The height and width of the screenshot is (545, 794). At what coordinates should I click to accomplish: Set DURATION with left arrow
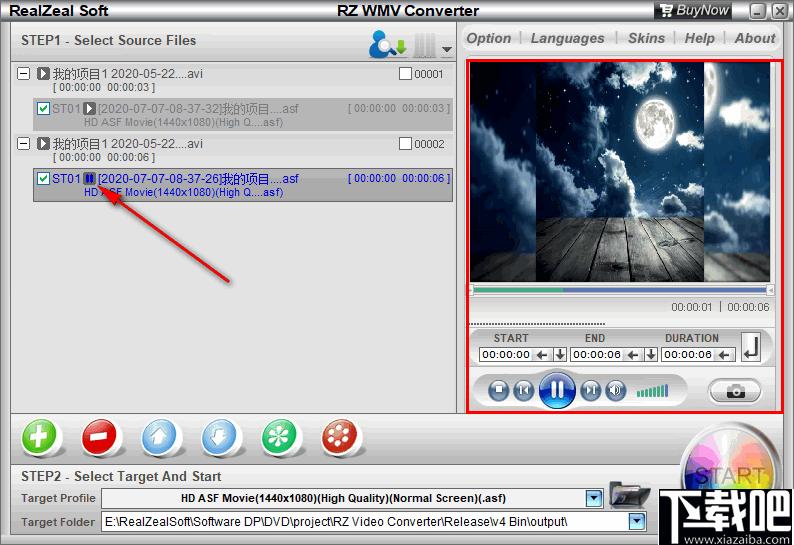[x=724, y=355]
